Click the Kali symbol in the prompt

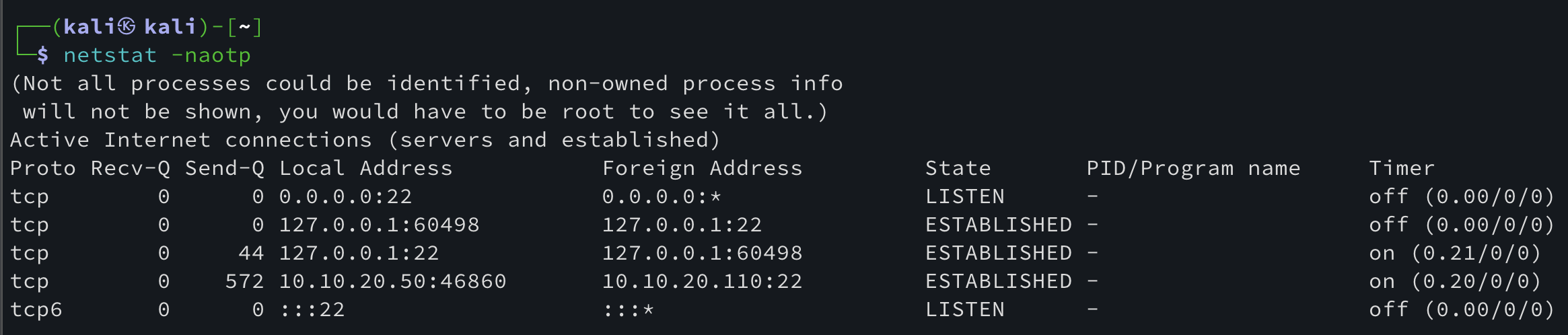coord(127,27)
